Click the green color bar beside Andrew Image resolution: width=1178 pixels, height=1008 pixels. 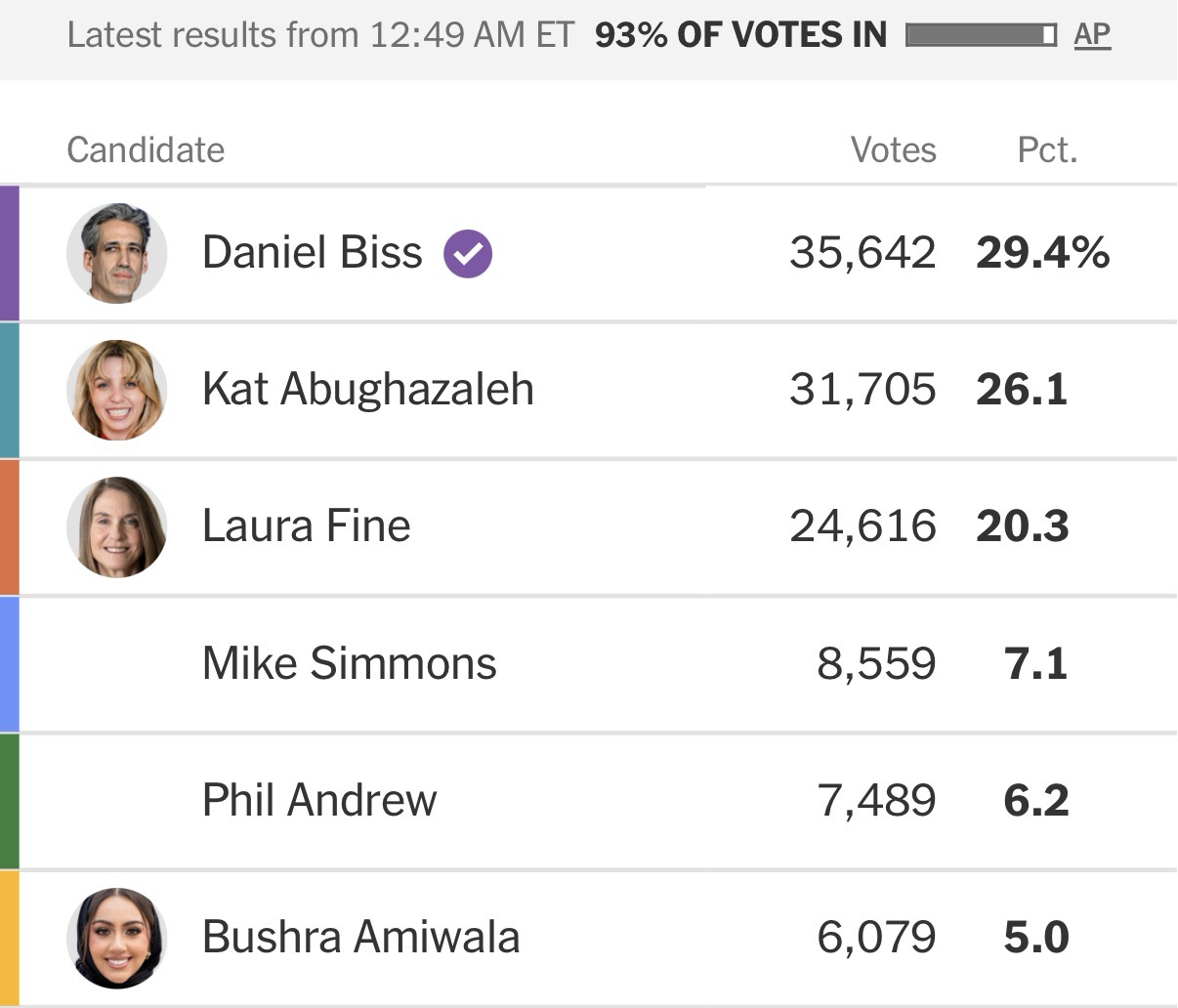9,801
